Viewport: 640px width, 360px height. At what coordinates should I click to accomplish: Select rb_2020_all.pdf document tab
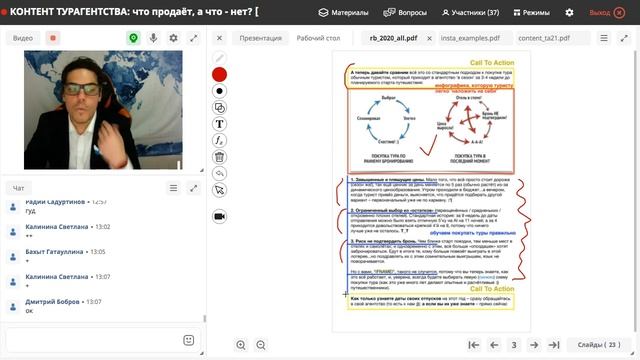coord(393,38)
